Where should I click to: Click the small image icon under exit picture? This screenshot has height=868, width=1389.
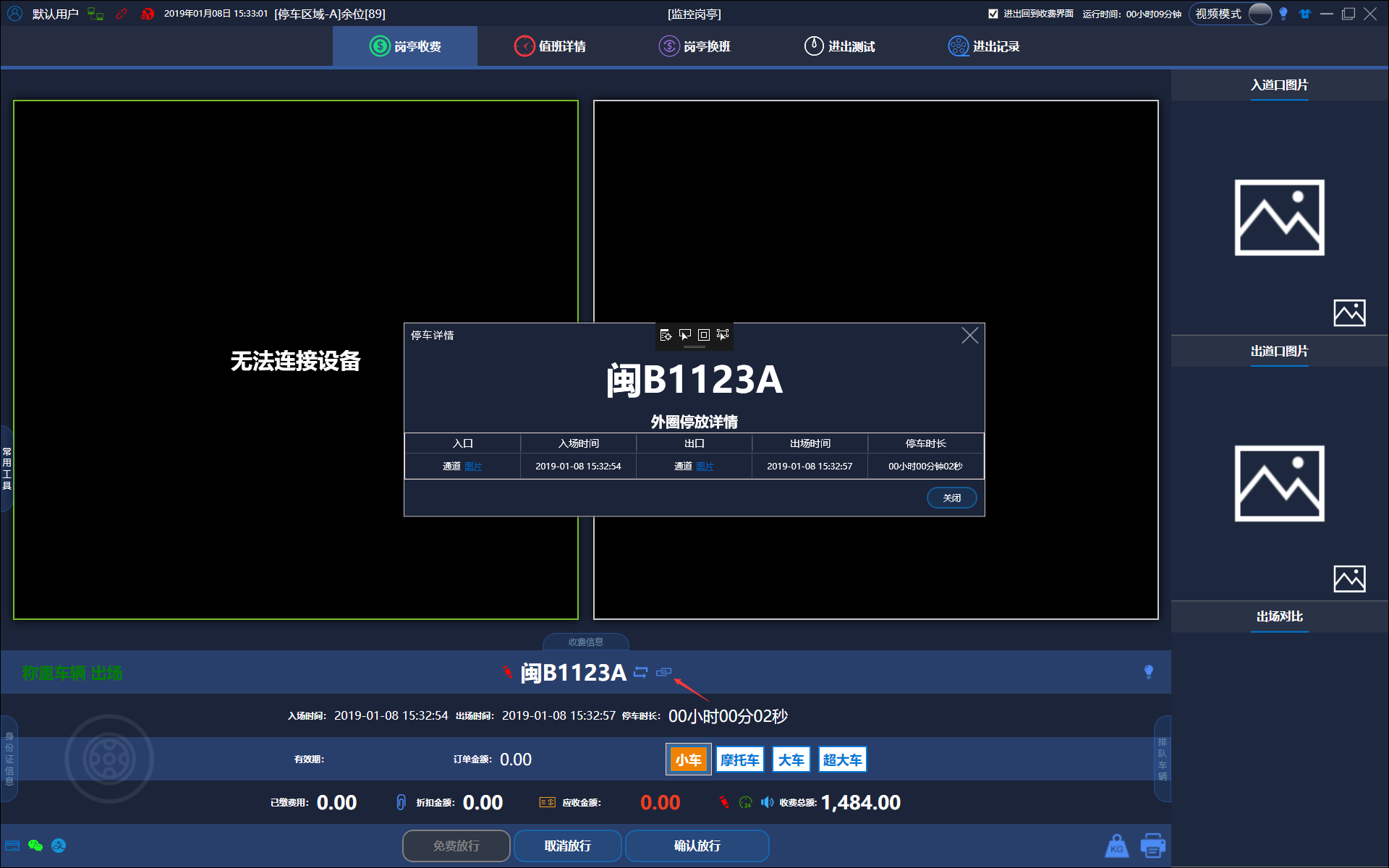pyautogui.click(x=1349, y=579)
